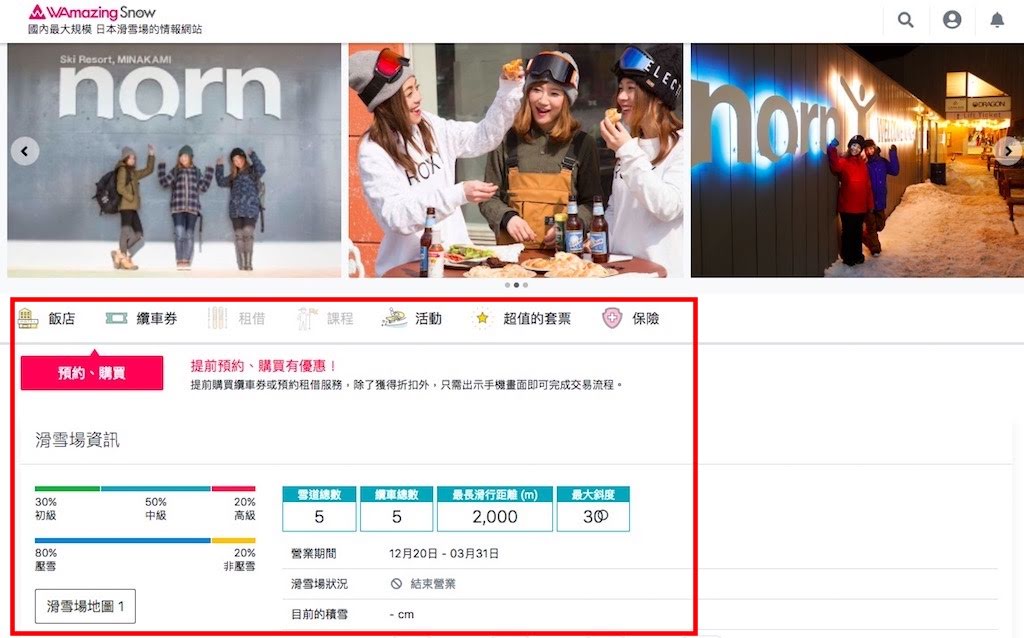
Task: Click the hotel building icon
Action: [x=28, y=318]
